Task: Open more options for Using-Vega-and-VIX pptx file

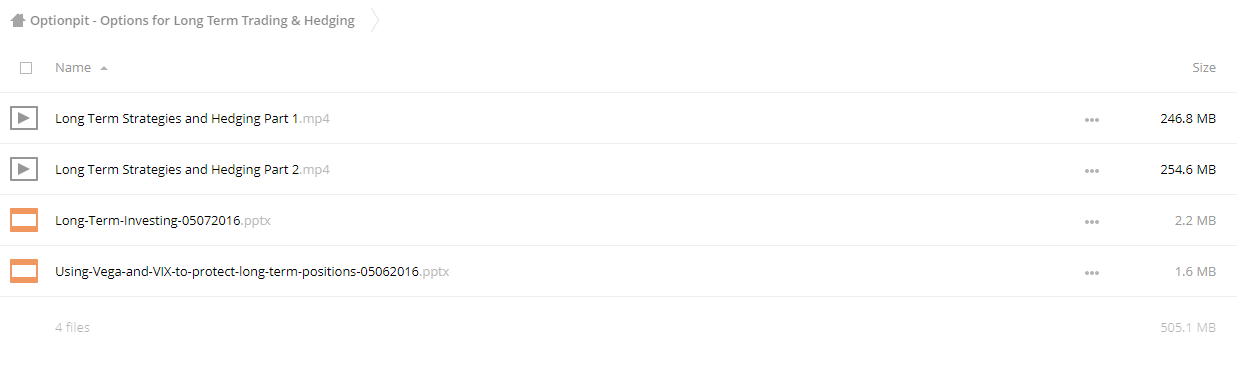Action: tap(1091, 272)
